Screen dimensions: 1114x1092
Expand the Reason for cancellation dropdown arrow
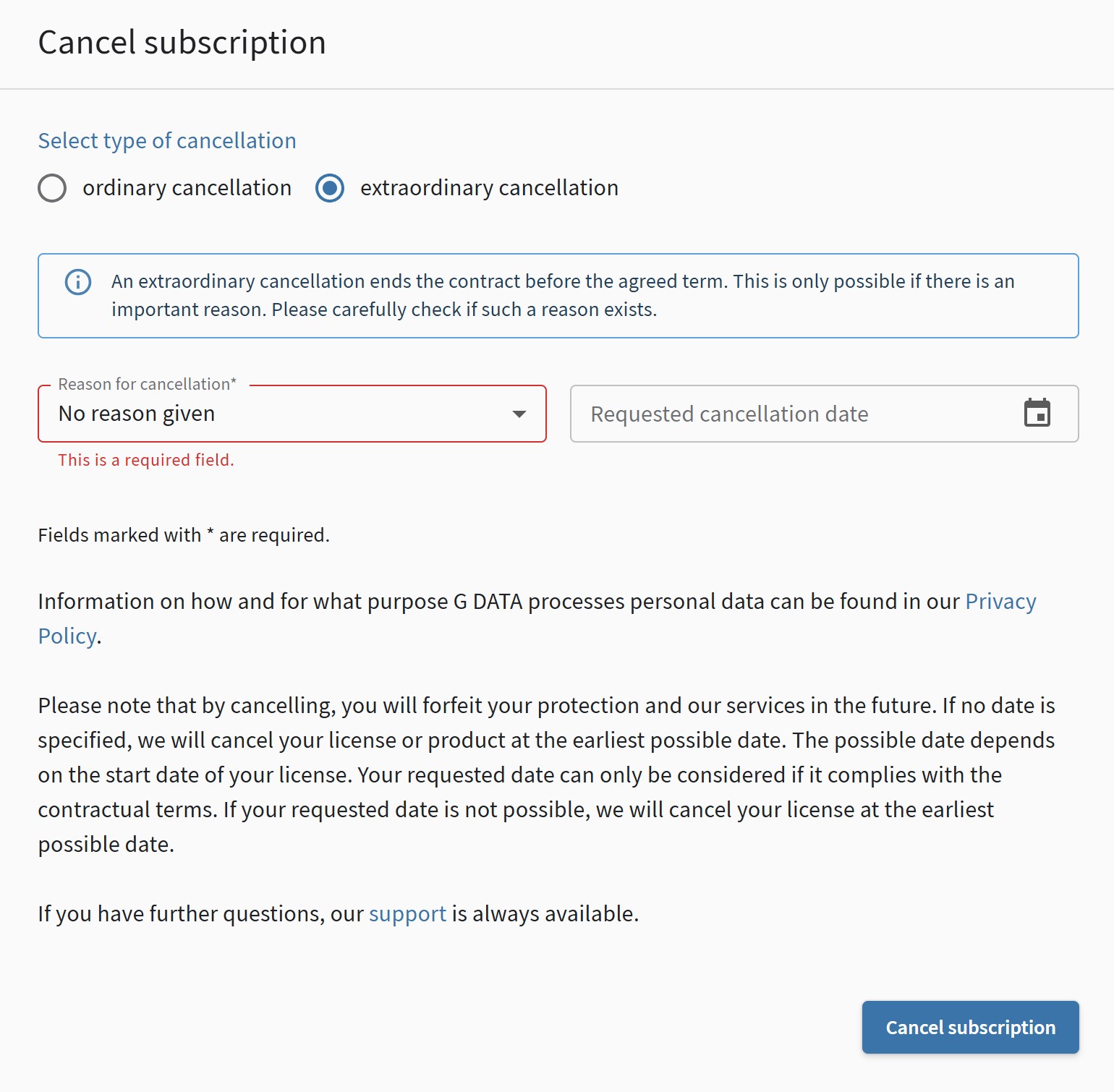519,414
